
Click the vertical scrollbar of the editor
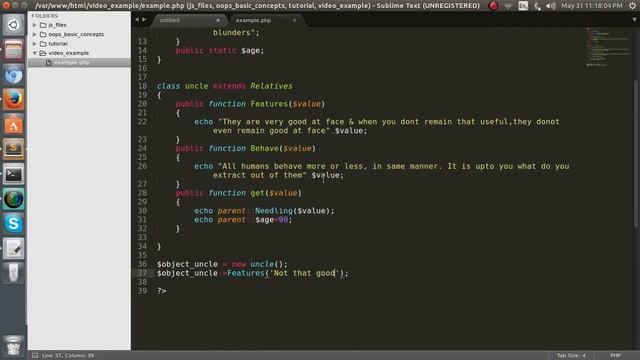click(636, 153)
